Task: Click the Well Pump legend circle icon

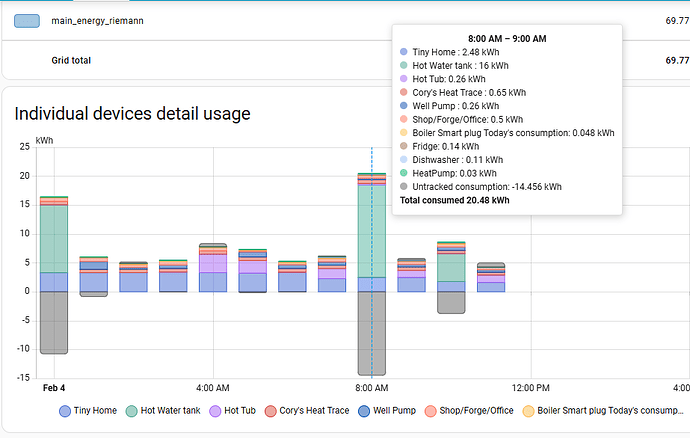Action: [365, 410]
